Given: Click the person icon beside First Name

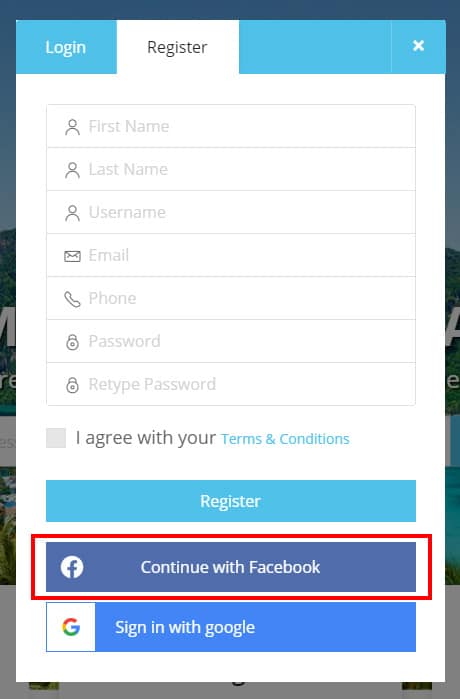Looking at the screenshot, I should click(x=72, y=127).
